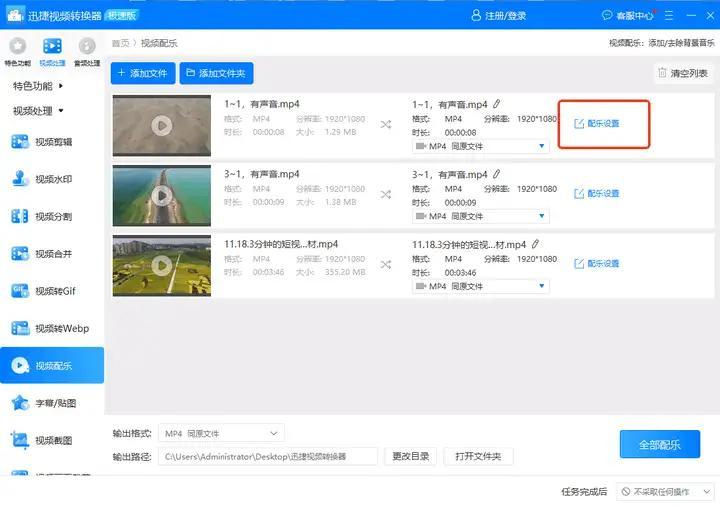Select the 字幕/贴图 tool

(x=52, y=403)
